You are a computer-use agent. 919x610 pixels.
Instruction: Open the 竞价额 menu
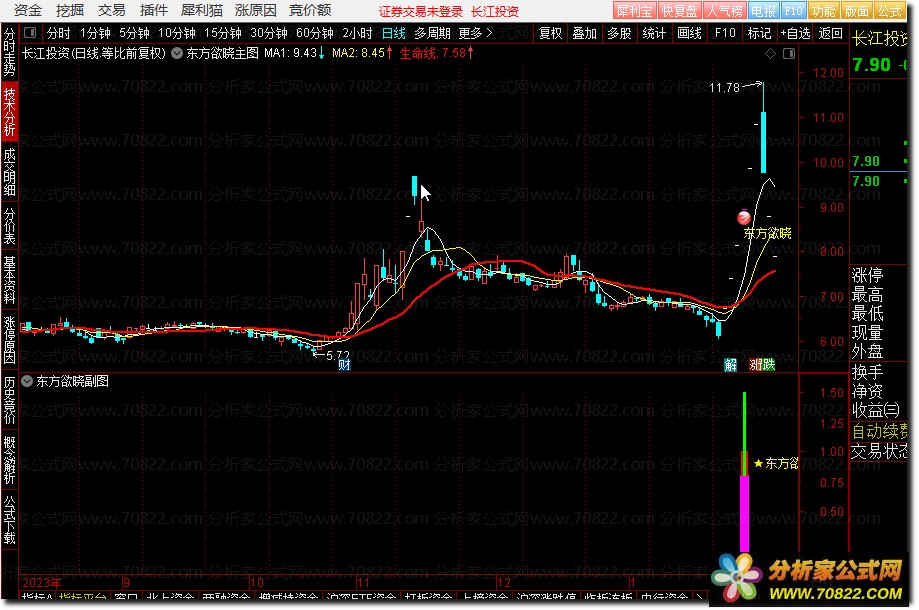click(x=310, y=10)
